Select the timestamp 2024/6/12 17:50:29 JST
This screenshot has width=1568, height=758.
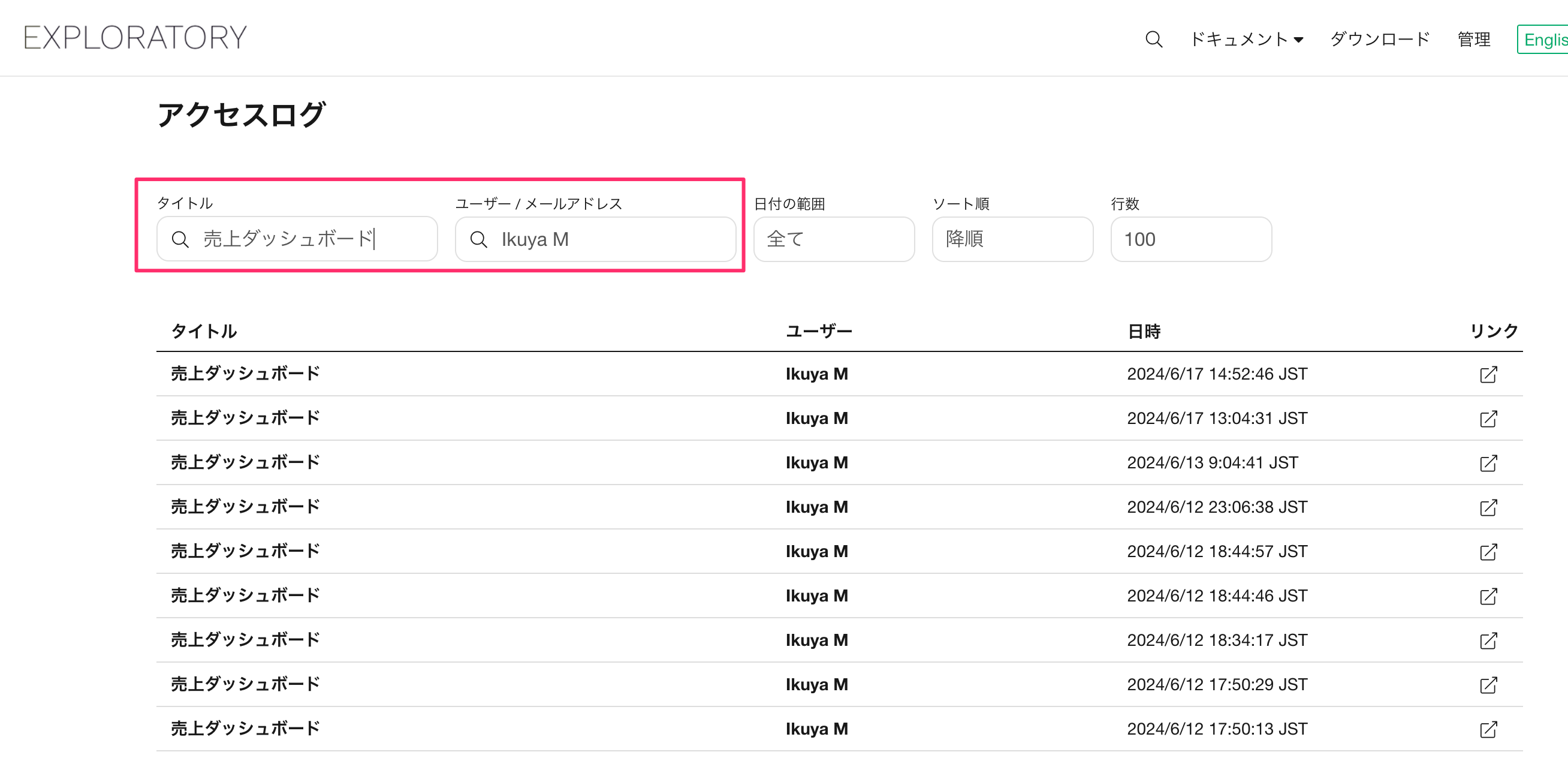point(1217,685)
